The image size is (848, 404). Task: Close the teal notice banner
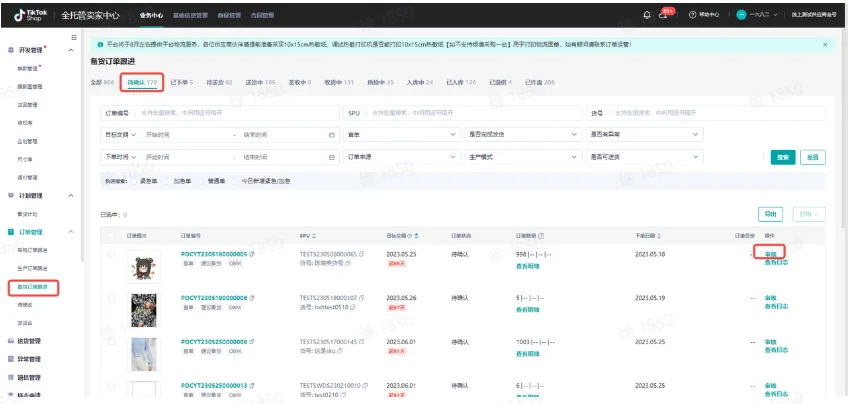825,44
